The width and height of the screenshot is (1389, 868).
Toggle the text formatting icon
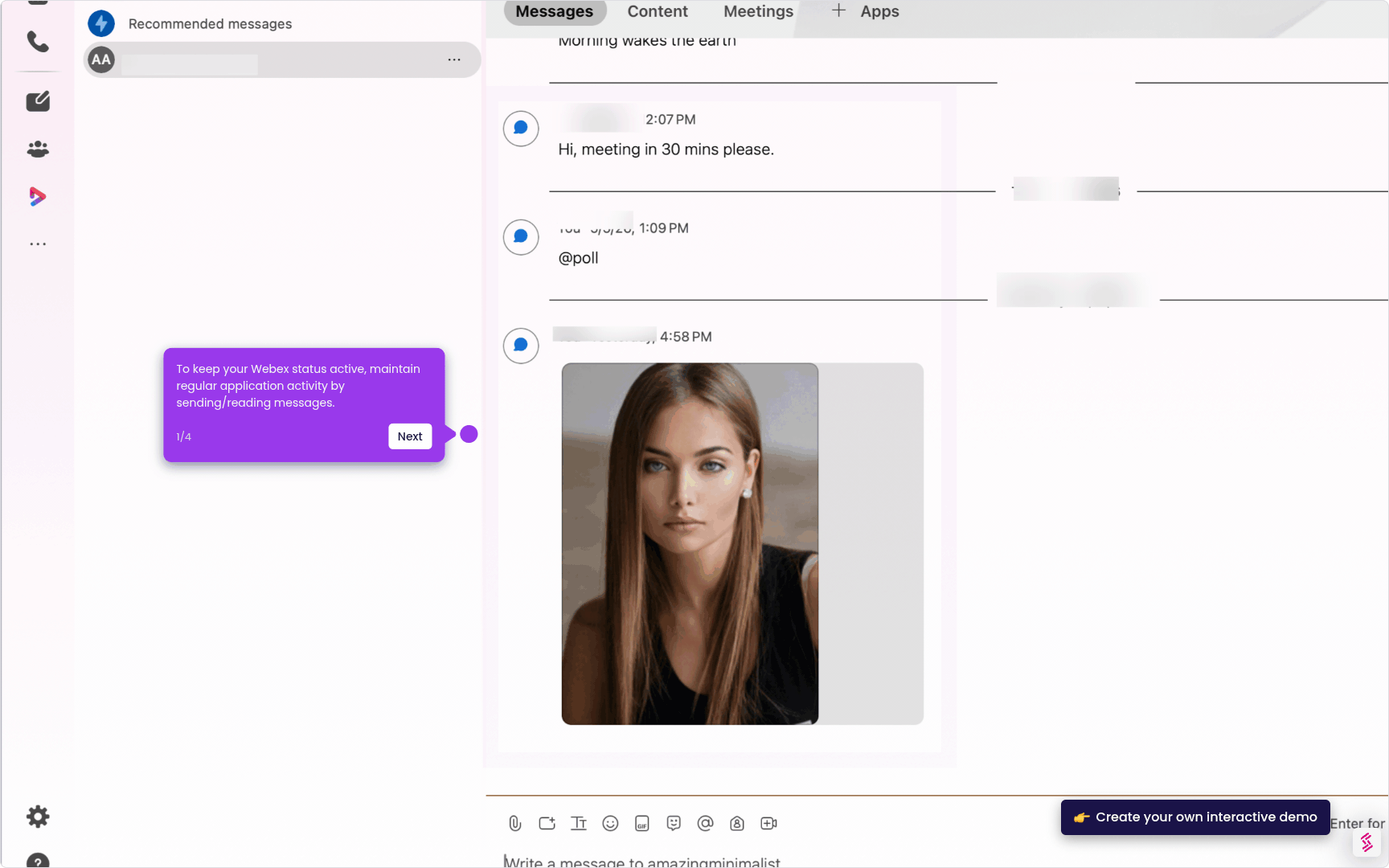tap(579, 823)
